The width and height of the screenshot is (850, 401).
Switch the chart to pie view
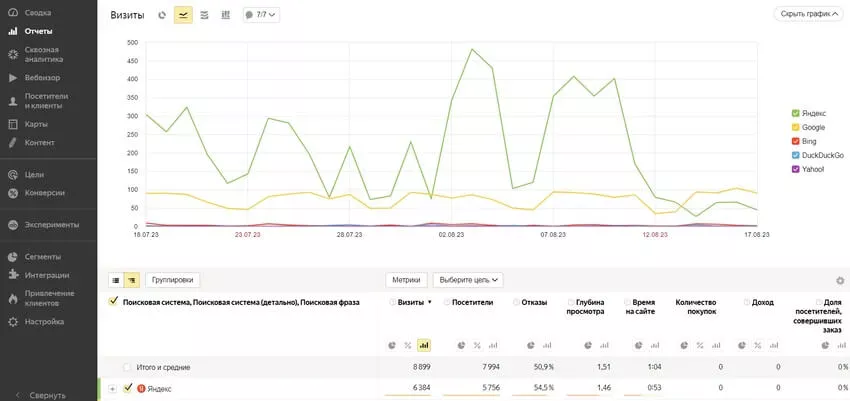162,15
